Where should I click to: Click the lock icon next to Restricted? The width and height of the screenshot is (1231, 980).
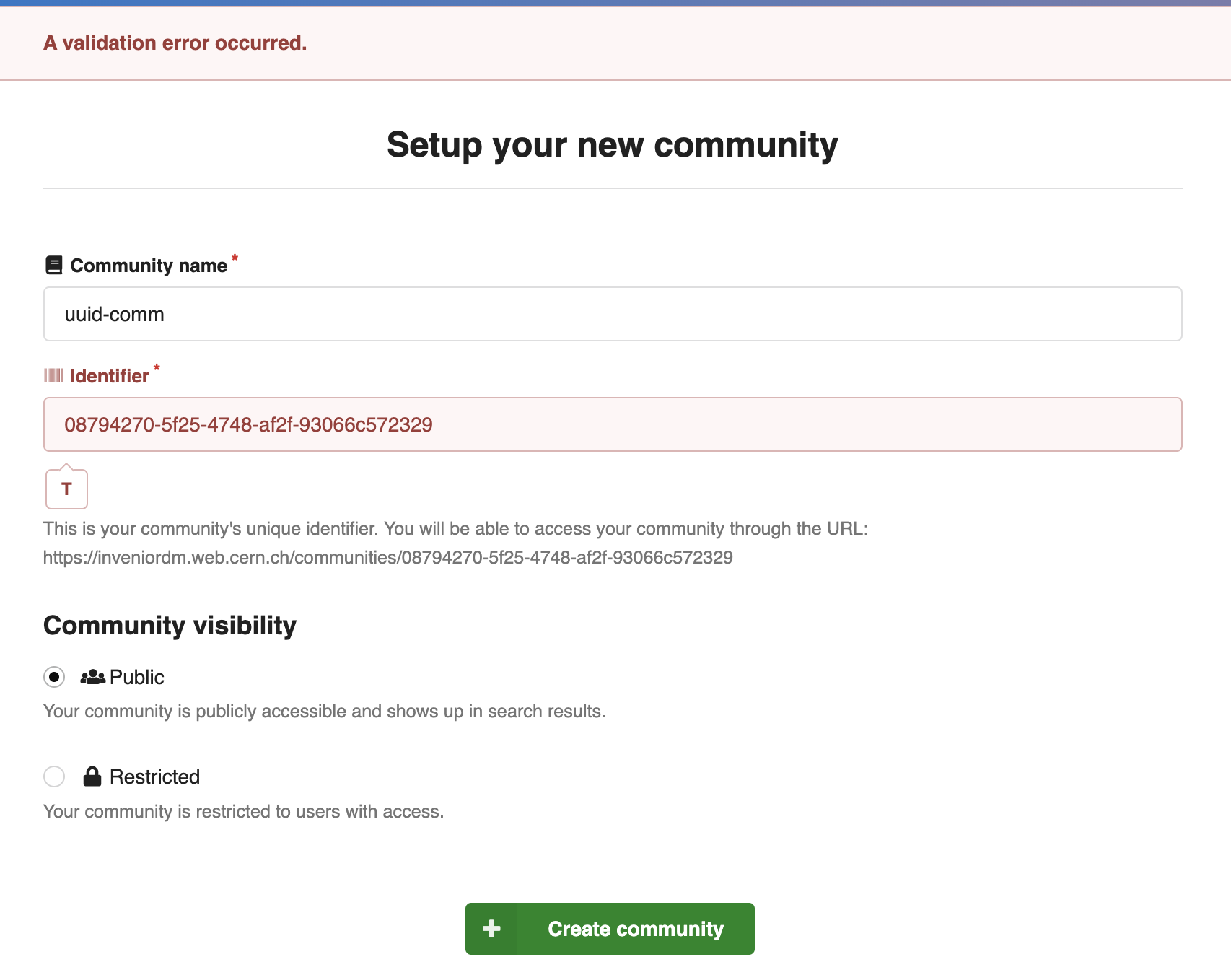pos(92,776)
